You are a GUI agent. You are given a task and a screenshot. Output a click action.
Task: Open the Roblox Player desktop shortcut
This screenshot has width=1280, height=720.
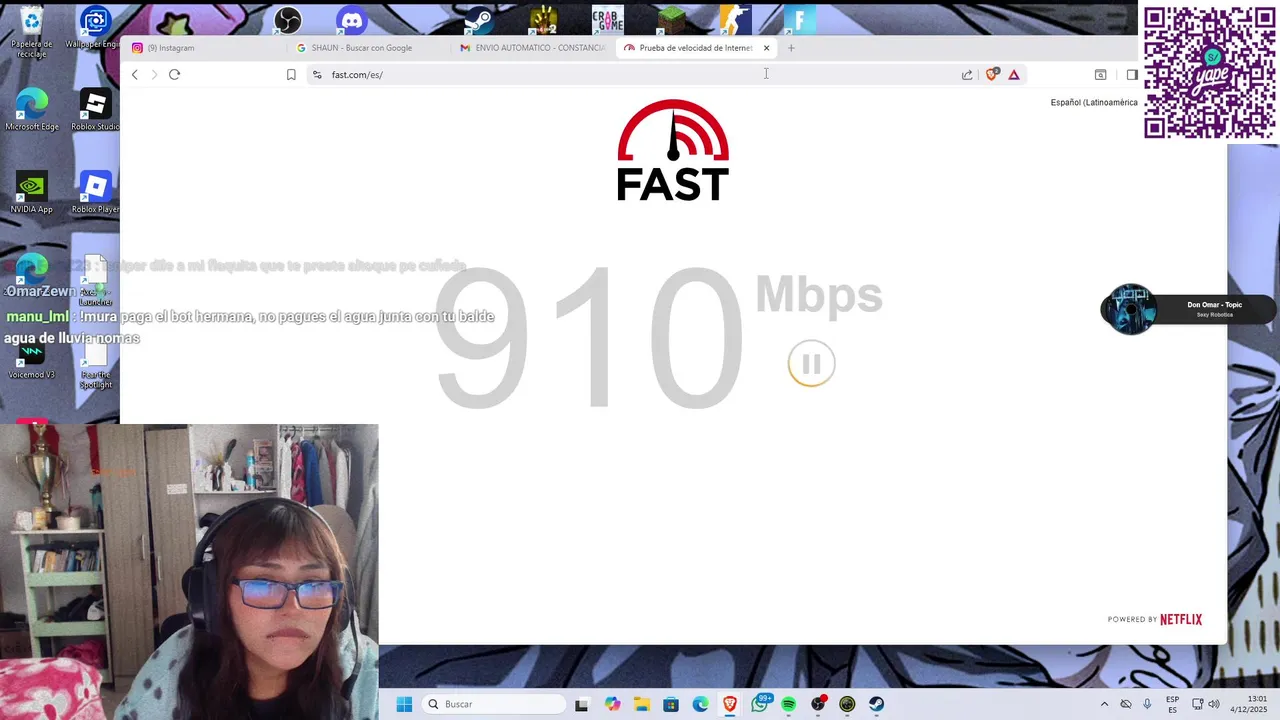[95, 193]
